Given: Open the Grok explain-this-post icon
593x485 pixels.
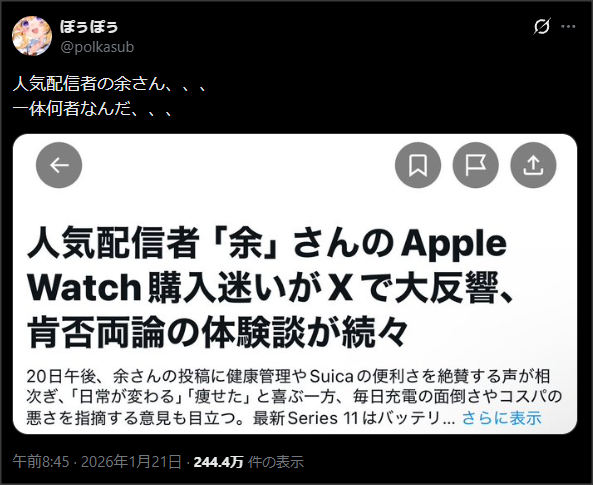Looking at the screenshot, I should (x=542, y=26).
